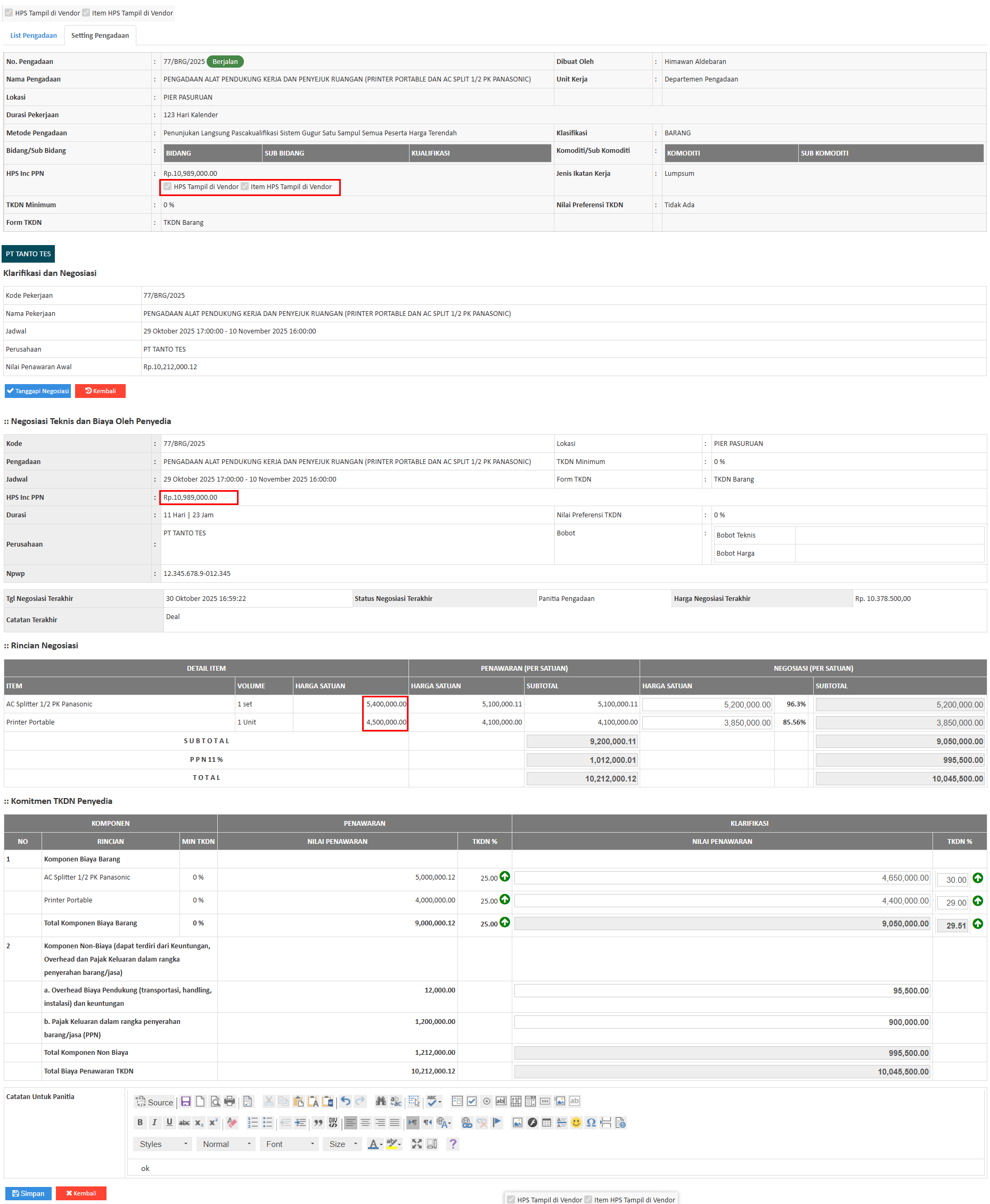The image size is (990, 1204).
Task: Click the Pajak Keluaran value field 900,000.00
Action: pos(722,1022)
